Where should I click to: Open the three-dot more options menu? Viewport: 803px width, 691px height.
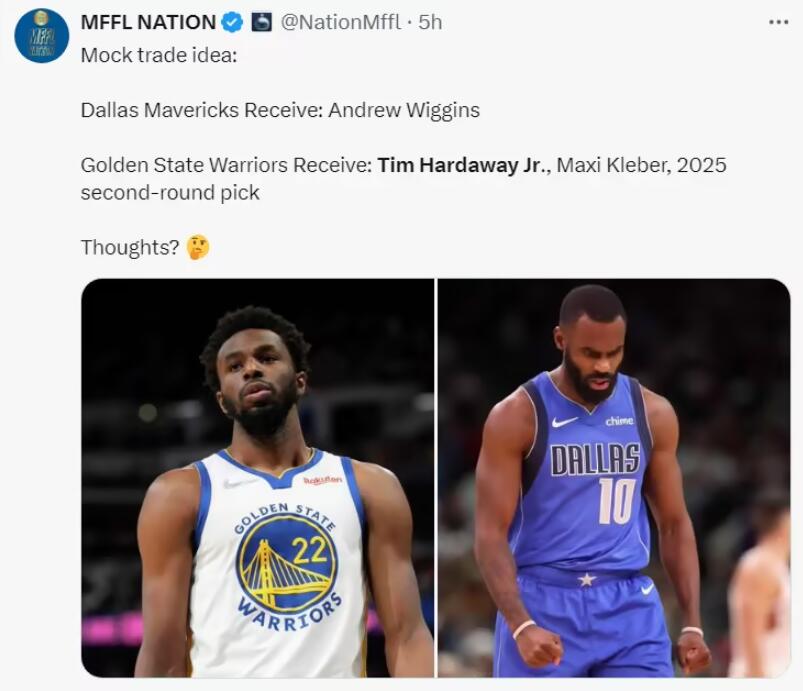(x=777, y=22)
